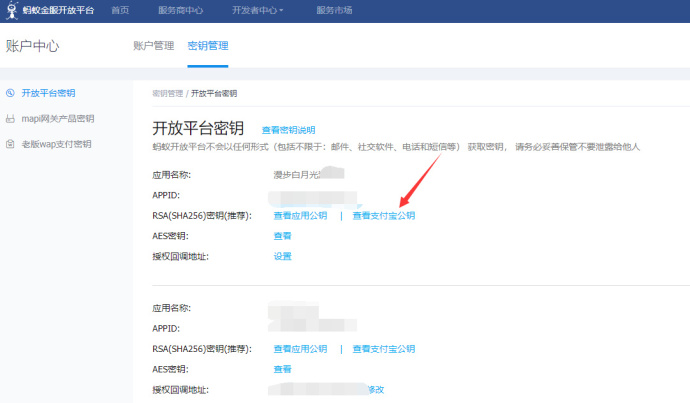Click the 开放平台密钥 sidebar key icon

(10, 93)
